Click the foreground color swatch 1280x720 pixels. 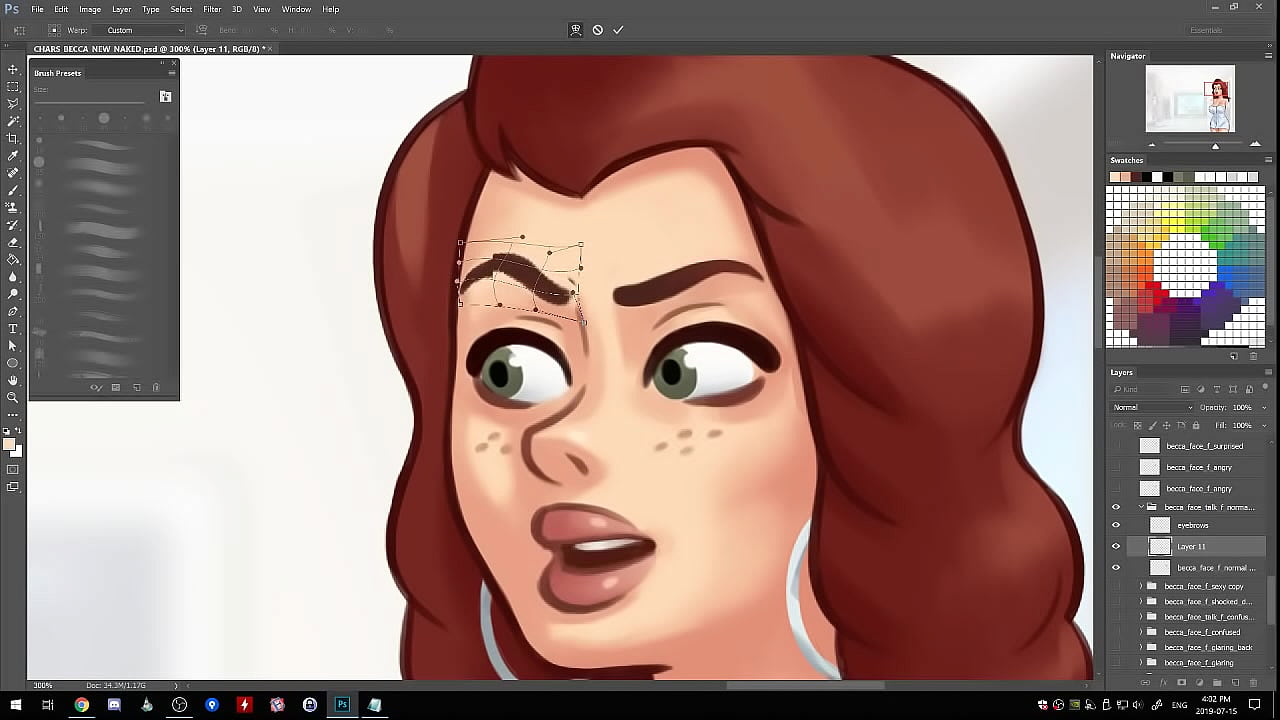(x=9, y=445)
